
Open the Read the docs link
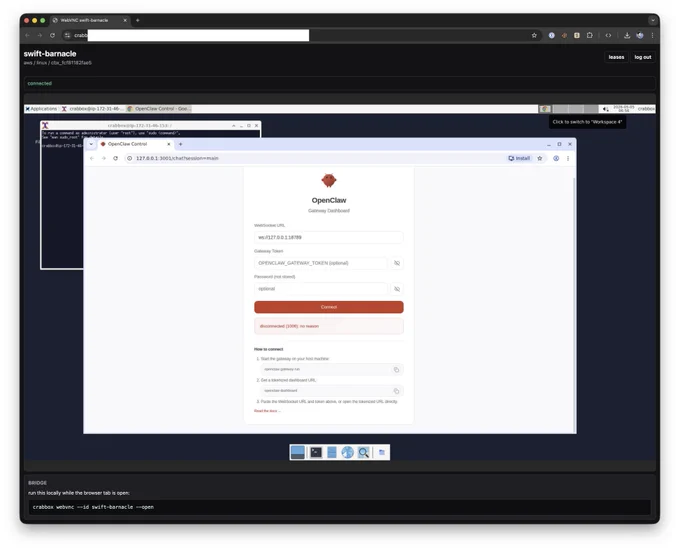[267, 411]
